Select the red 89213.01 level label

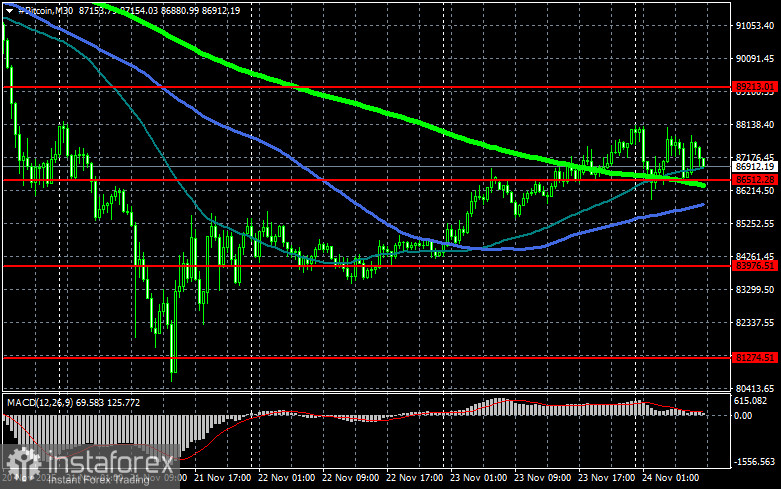[x=755, y=87]
